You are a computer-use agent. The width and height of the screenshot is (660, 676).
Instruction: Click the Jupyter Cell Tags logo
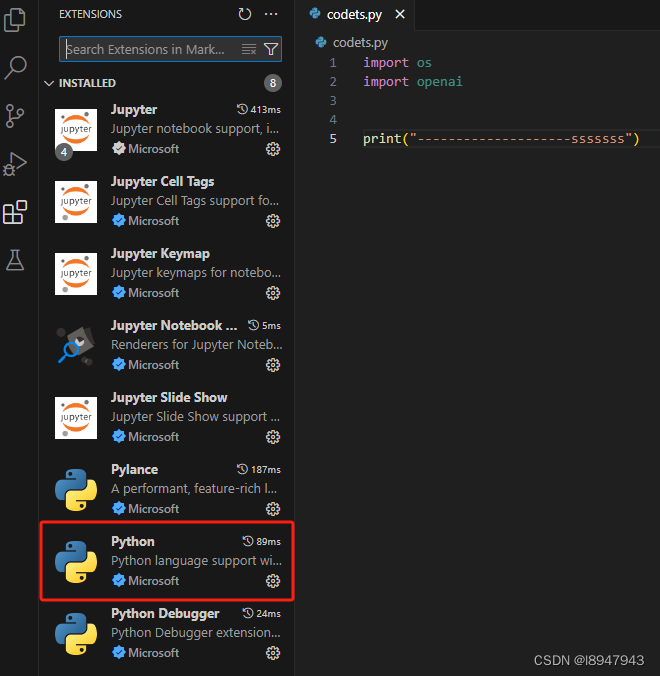pos(76,202)
